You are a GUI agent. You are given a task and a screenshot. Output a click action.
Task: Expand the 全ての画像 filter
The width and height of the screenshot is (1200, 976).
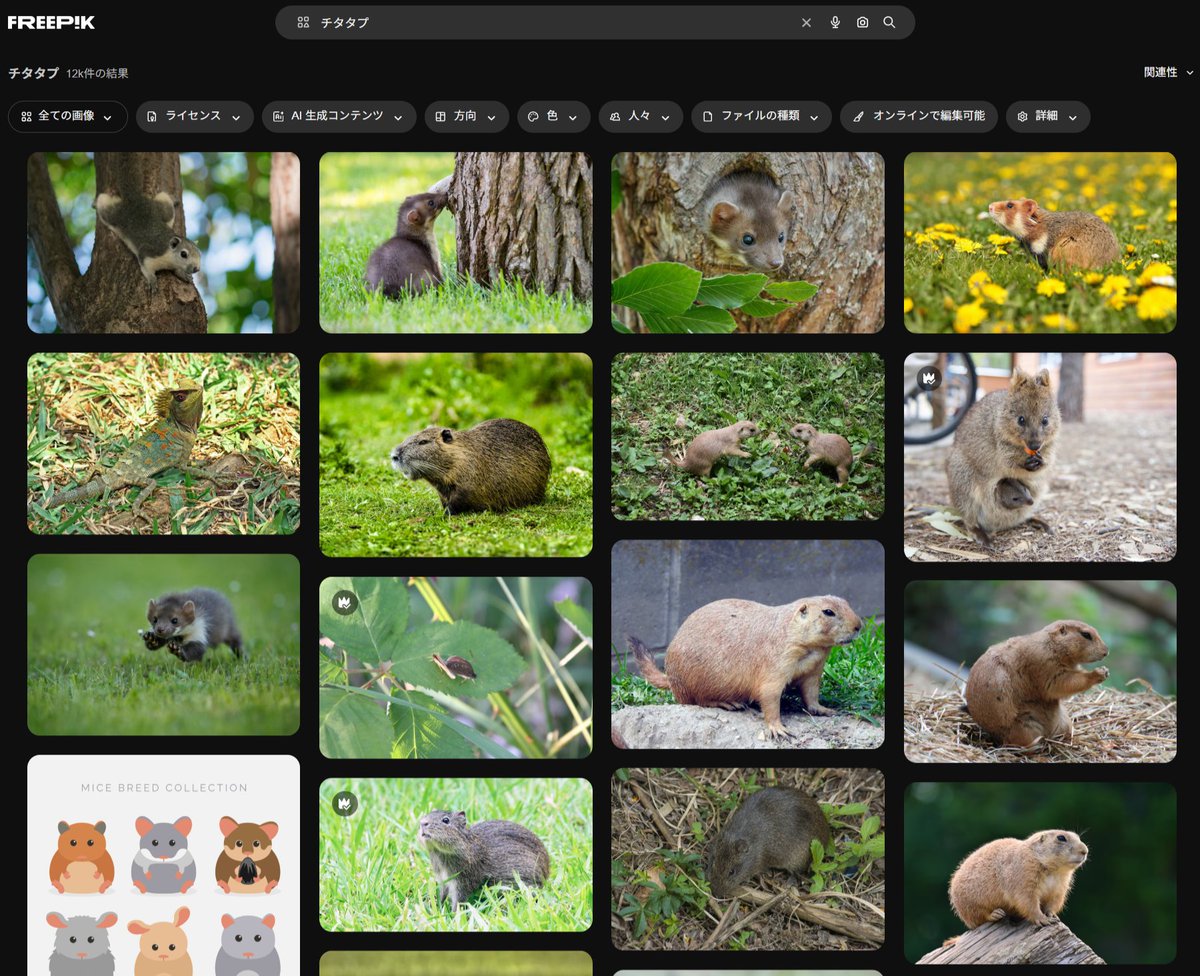click(x=68, y=117)
